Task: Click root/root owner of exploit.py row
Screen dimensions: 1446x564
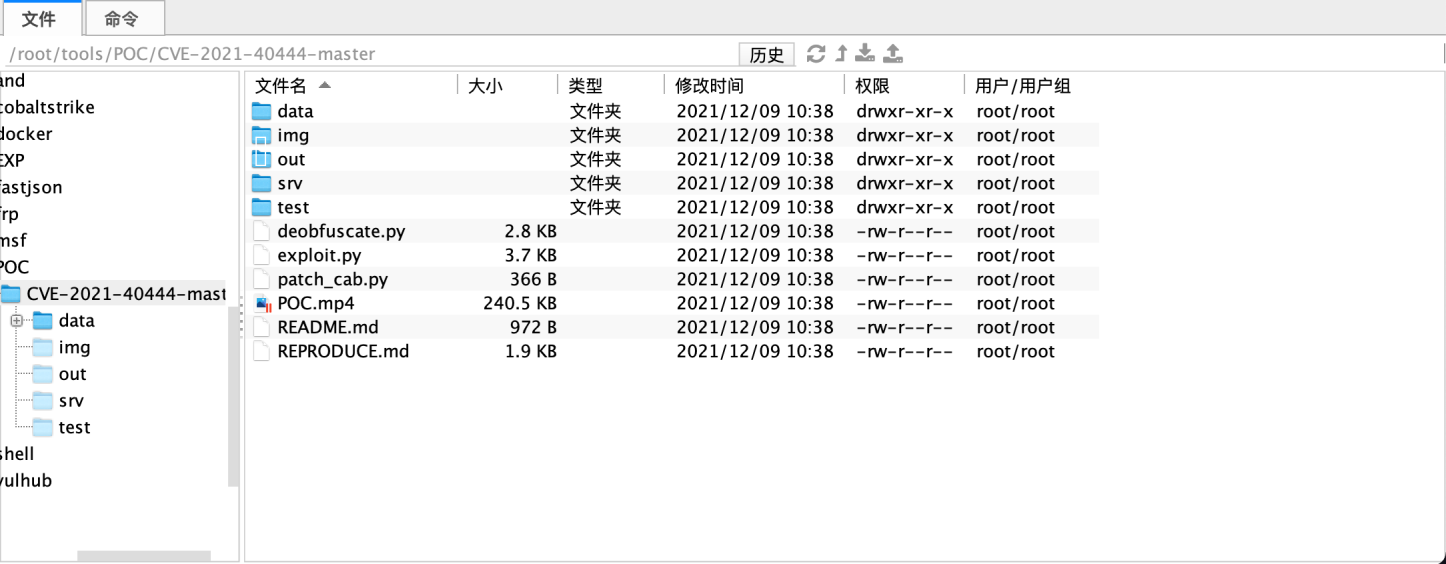Action: [1016, 255]
